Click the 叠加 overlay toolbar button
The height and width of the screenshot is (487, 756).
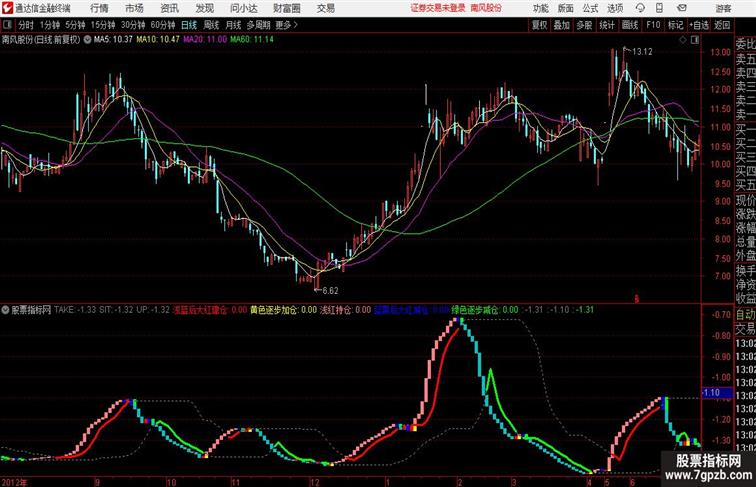(562, 25)
